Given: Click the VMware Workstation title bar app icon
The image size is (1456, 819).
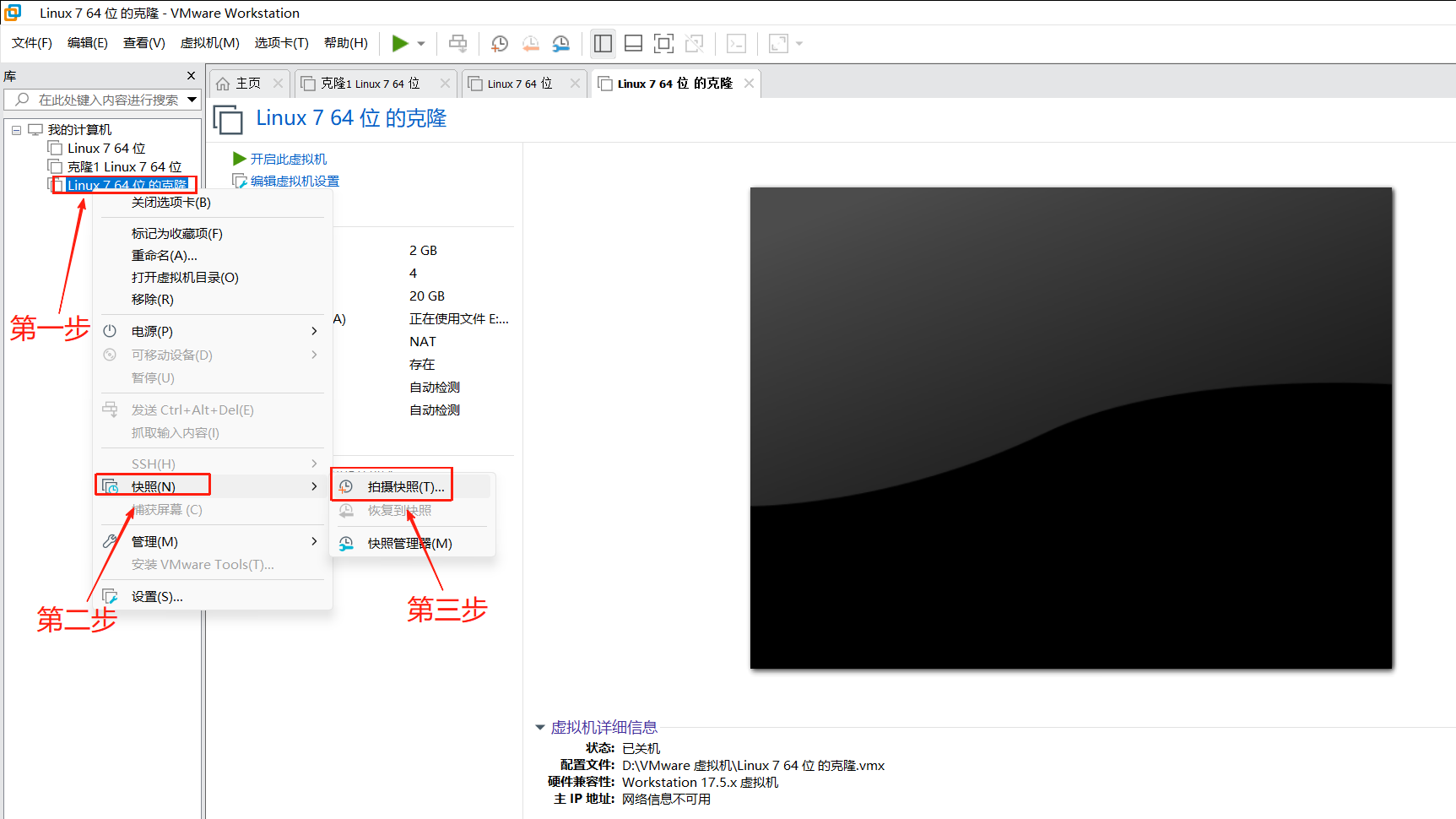Looking at the screenshot, I should click(x=13, y=12).
